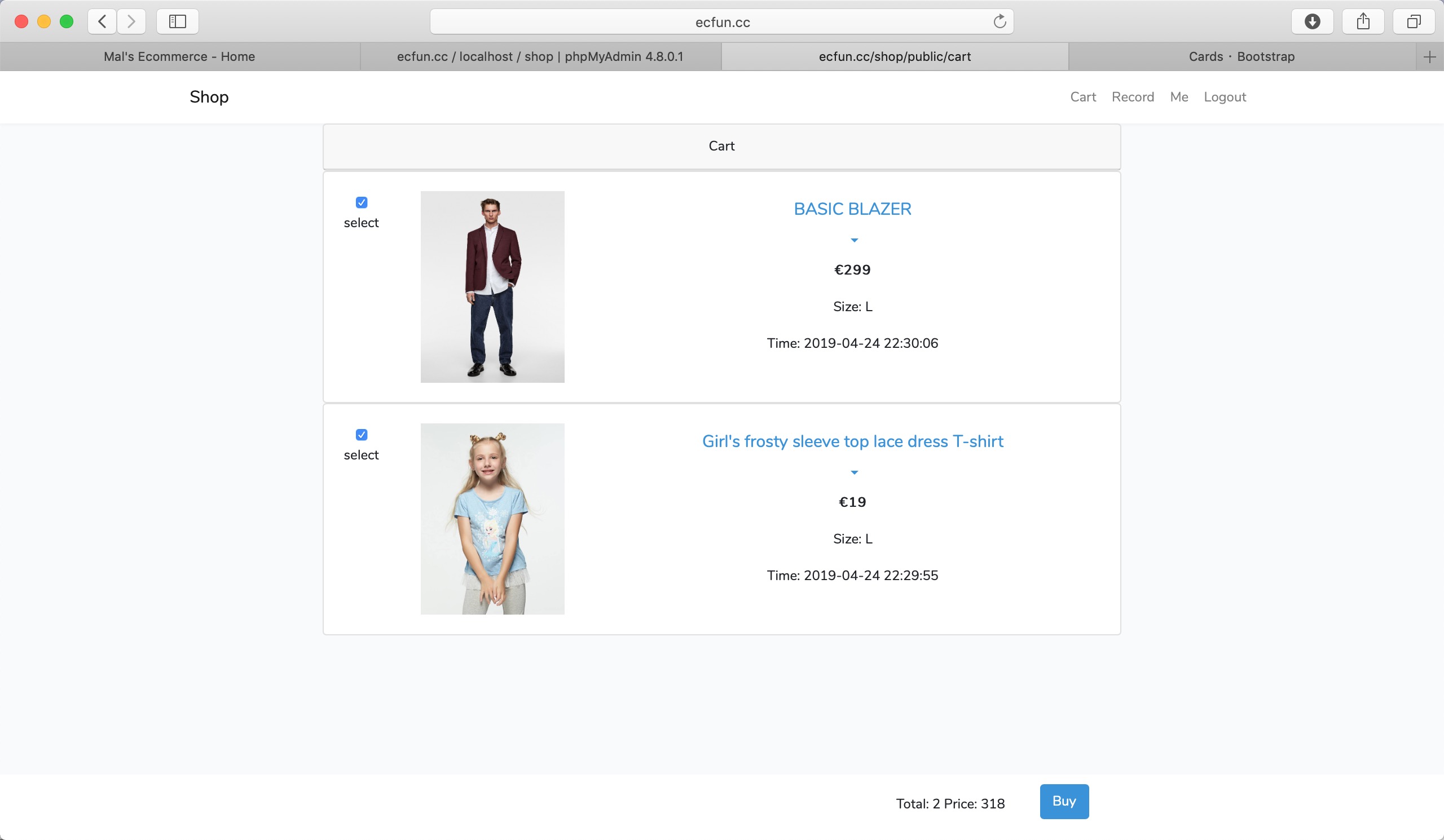Switch to Cards · Bootstrap tab
Image resolution: width=1444 pixels, height=840 pixels.
1241,57
